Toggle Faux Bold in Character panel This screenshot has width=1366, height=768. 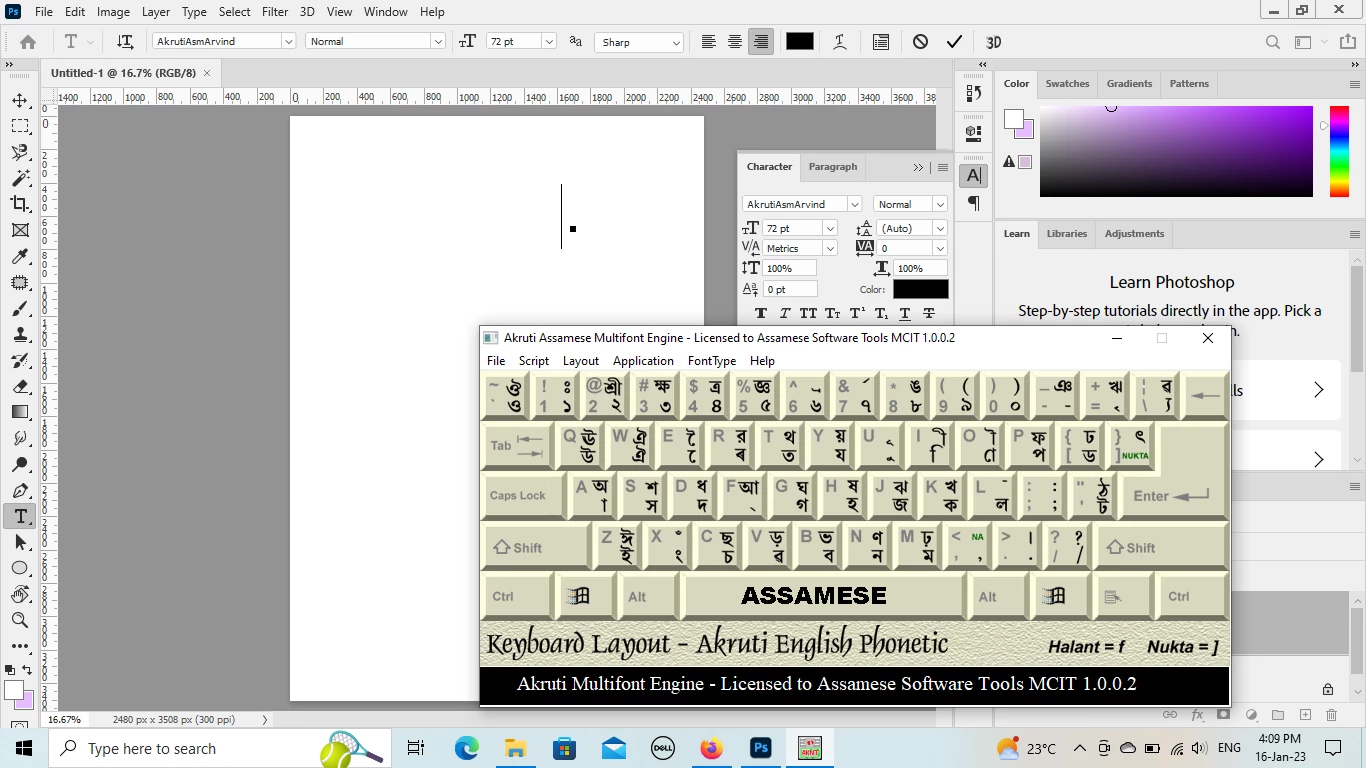(x=761, y=313)
